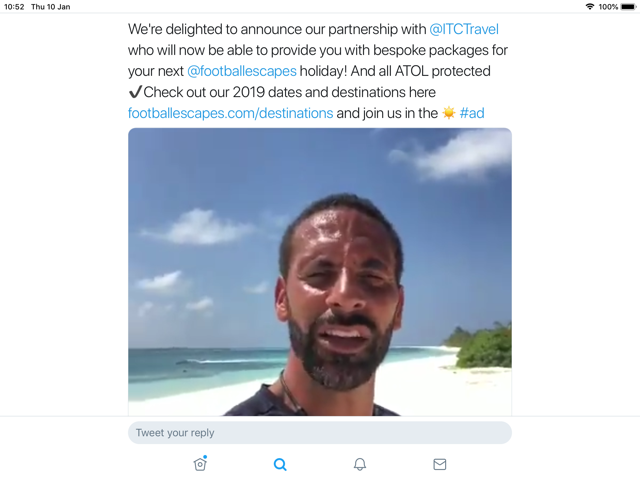The height and width of the screenshot is (480, 640).
Task: Open the @footballescapes profile mention
Action: 241,71
